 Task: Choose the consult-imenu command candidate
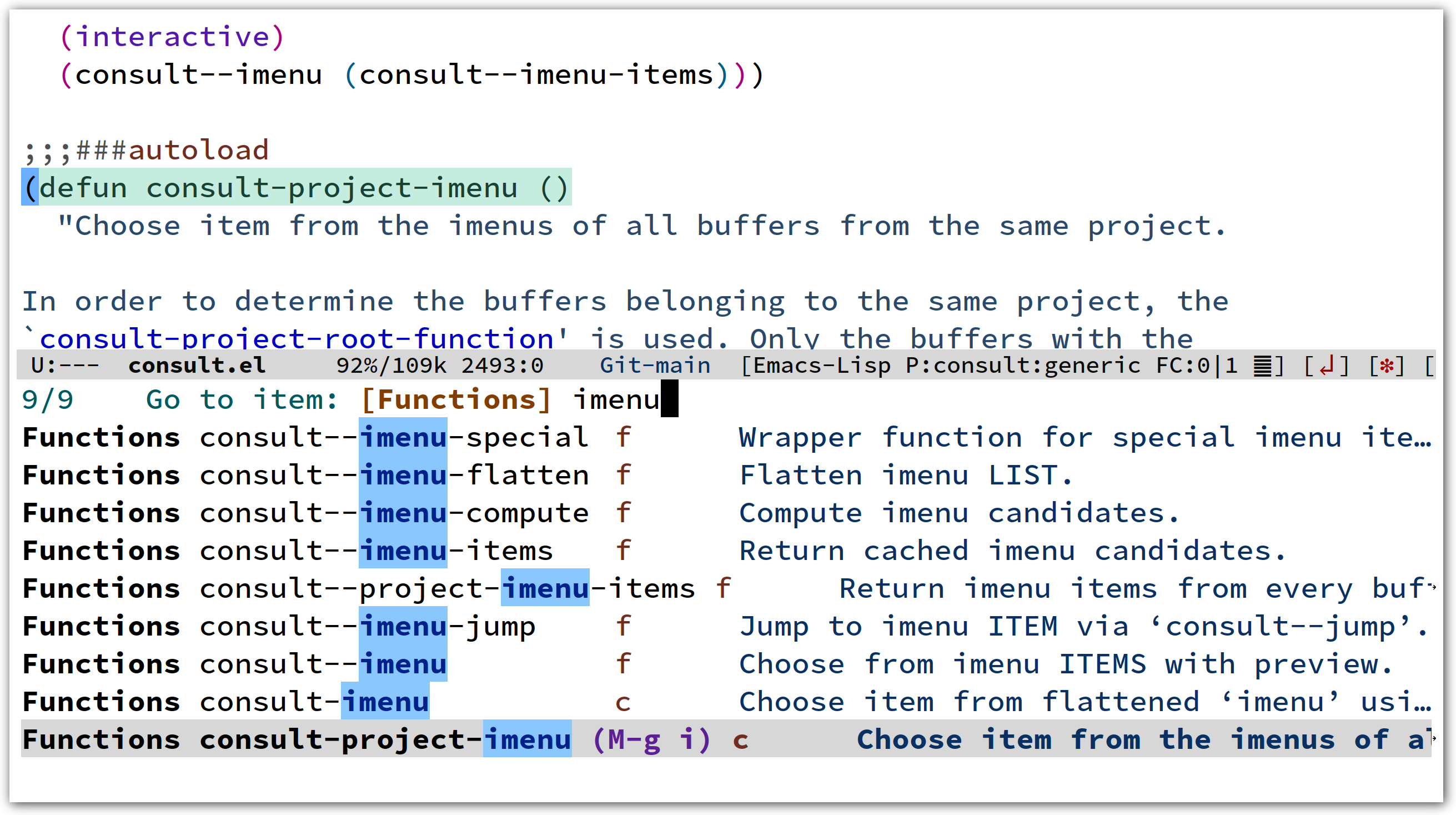click(314, 702)
